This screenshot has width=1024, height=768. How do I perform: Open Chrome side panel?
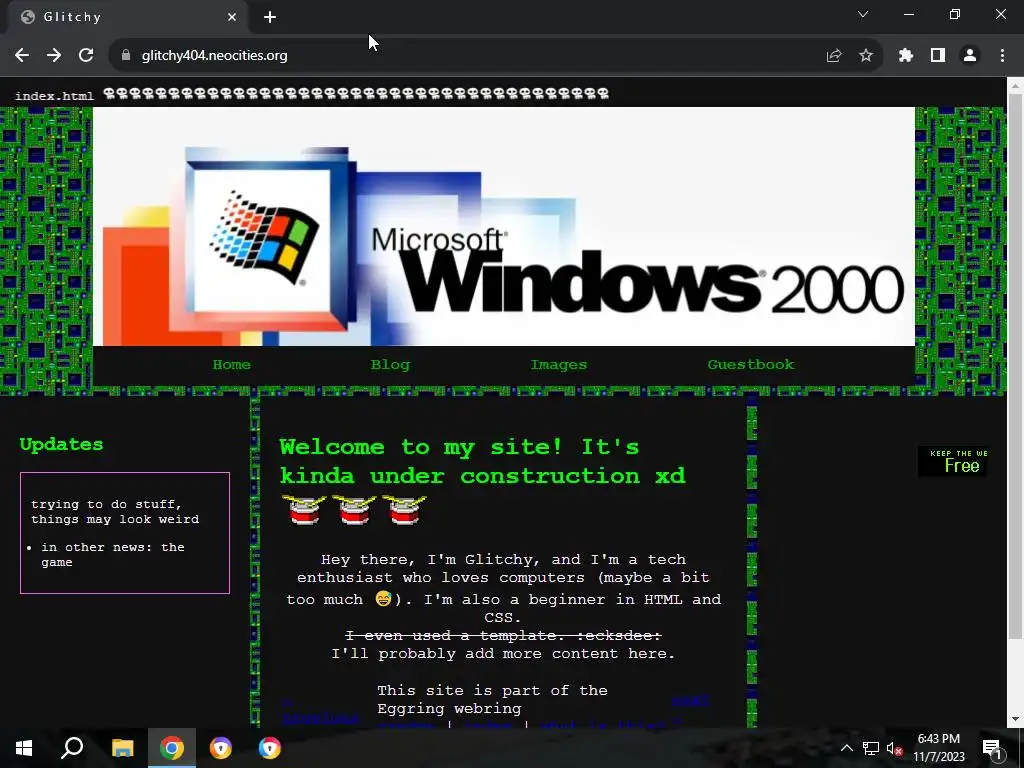tap(938, 56)
